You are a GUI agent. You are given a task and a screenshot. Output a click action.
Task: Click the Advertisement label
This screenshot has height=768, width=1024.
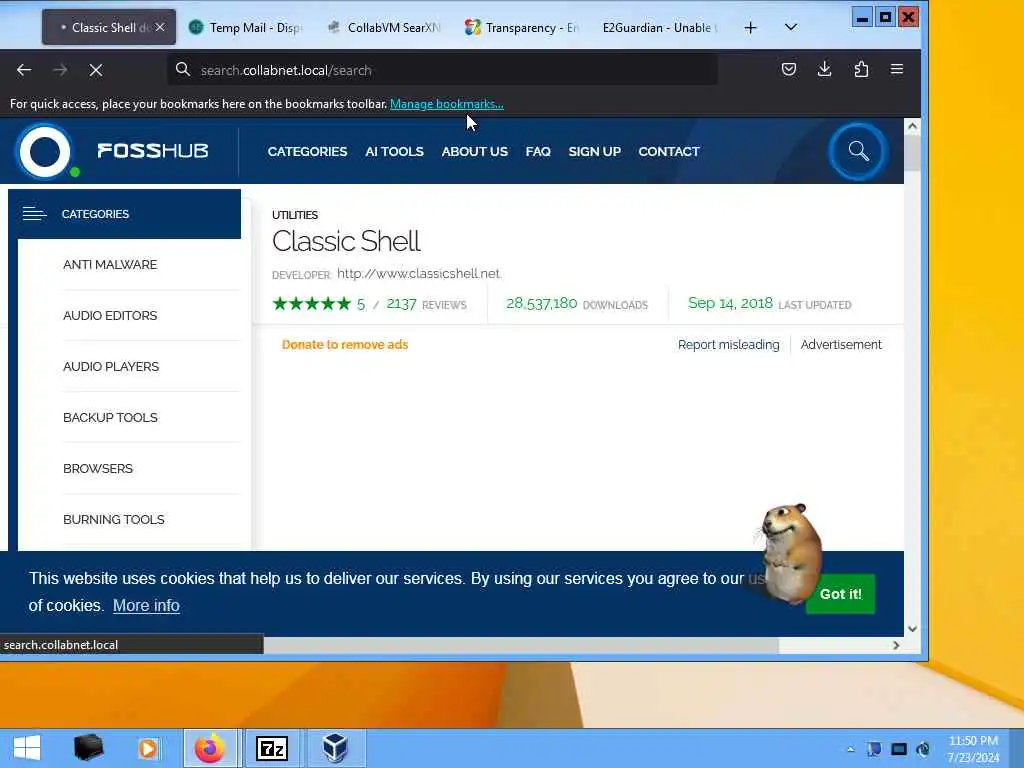841,344
